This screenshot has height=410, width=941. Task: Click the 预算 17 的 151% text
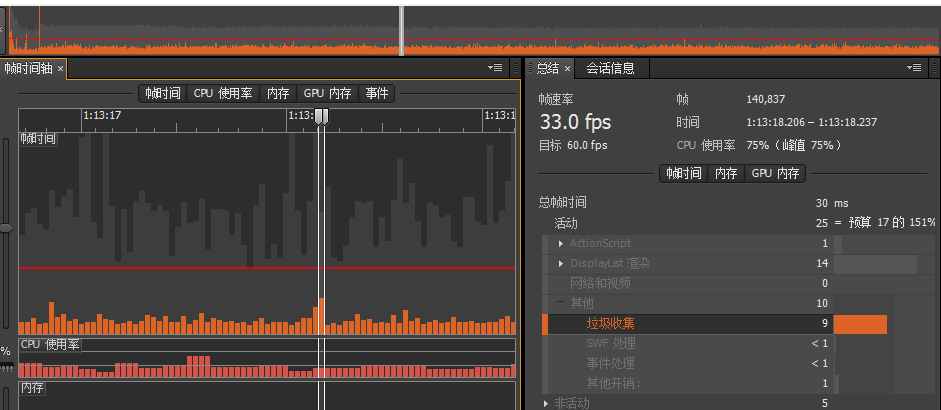click(x=892, y=223)
